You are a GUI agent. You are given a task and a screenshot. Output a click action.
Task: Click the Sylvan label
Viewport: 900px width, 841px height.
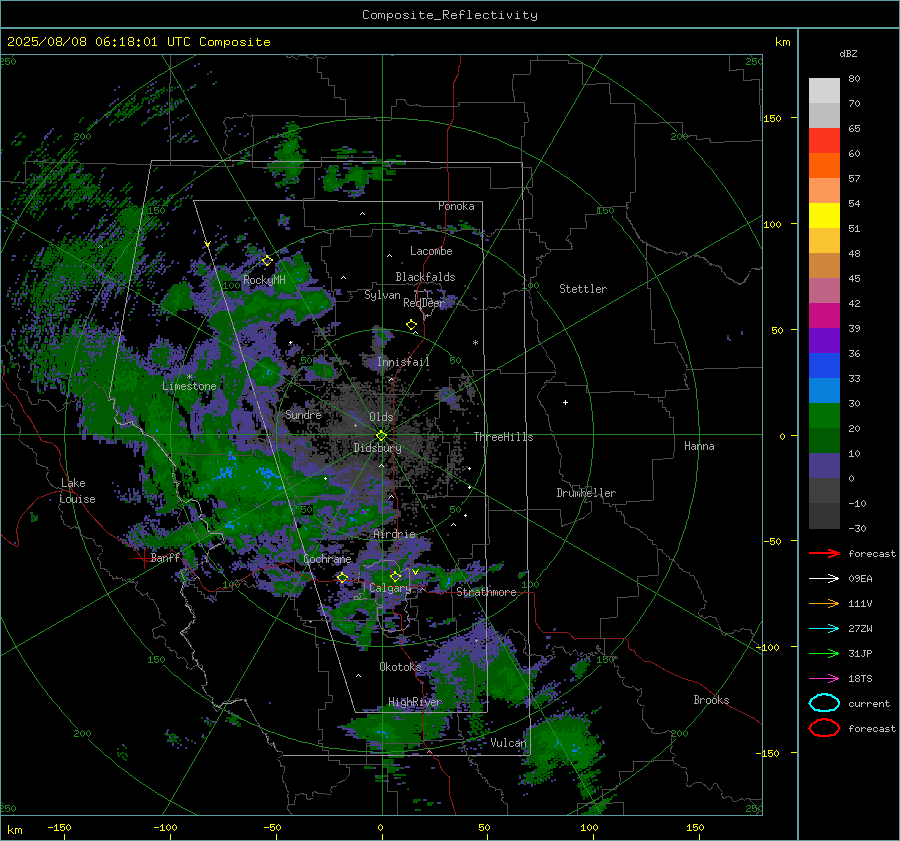click(382, 295)
